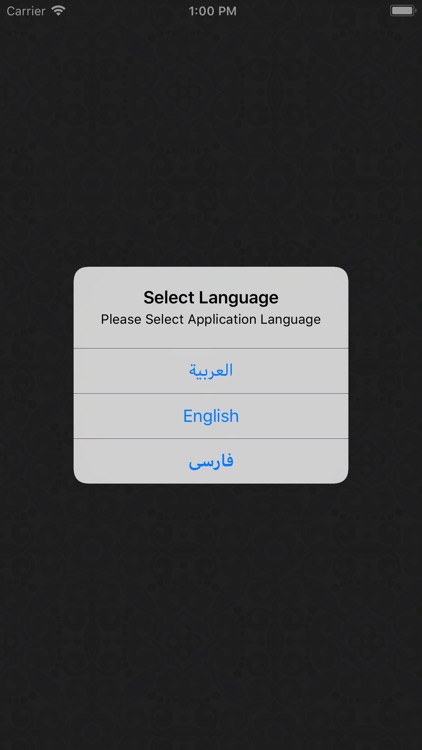
Task: Select the العربية language option
Action: click(211, 371)
